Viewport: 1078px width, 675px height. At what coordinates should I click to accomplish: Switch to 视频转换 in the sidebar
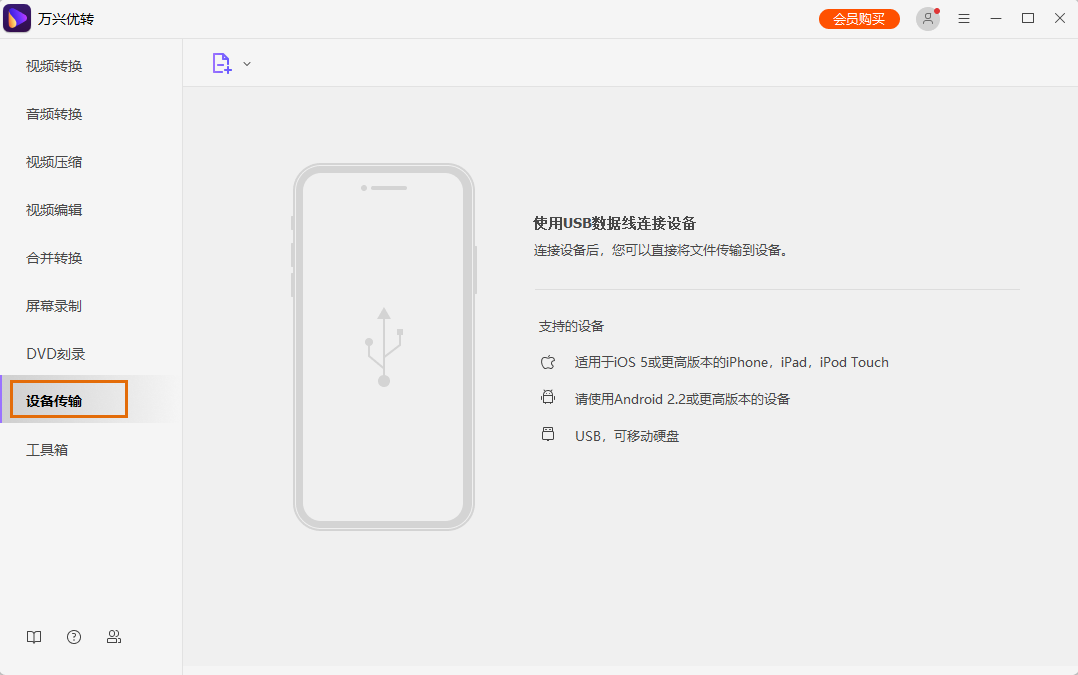click(x=52, y=66)
